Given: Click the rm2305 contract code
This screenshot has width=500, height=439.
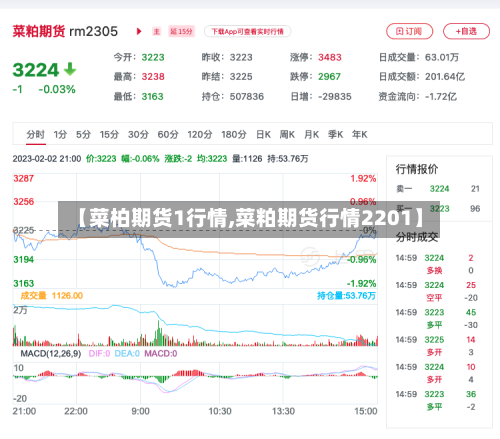Looking at the screenshot, I should [93, 32].
